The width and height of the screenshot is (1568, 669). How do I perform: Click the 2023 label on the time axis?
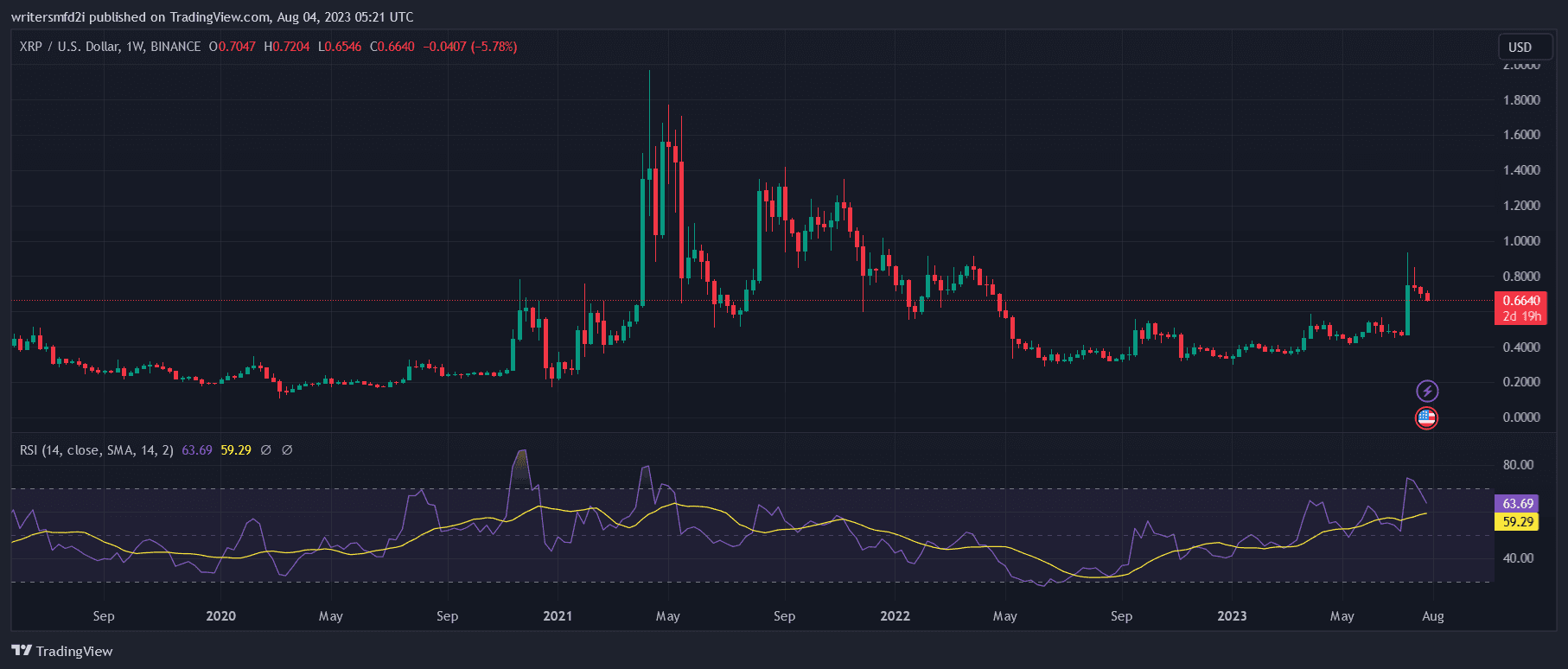(x=1232, y=616)
